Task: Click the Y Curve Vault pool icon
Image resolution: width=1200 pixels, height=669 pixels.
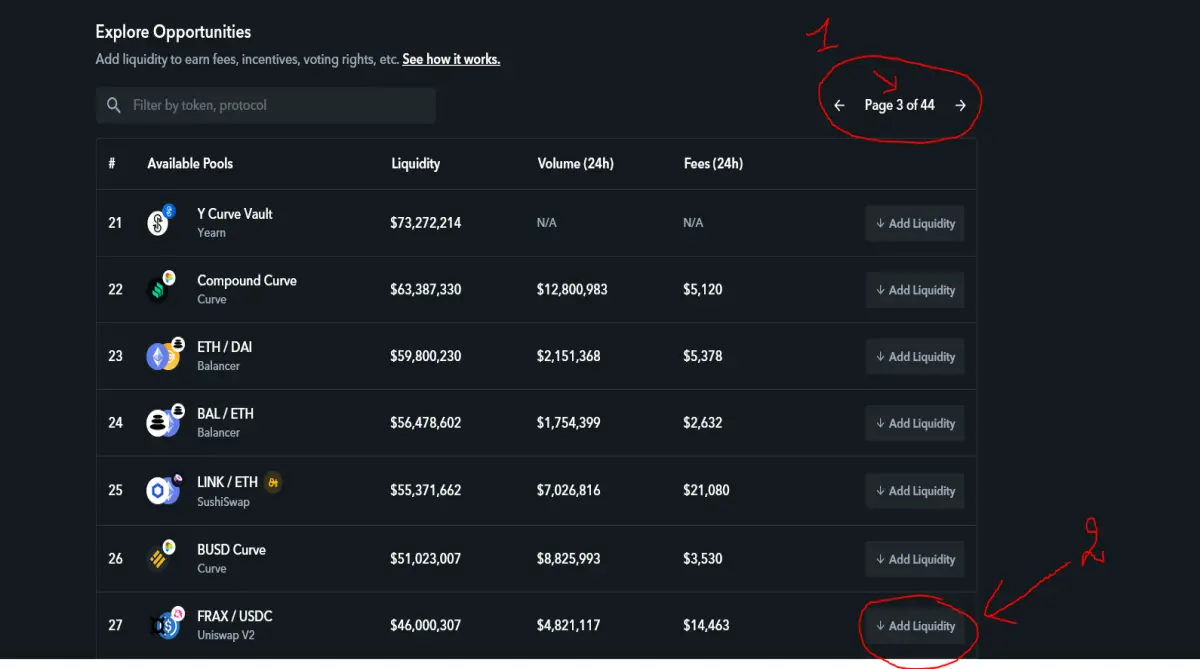Action: [x=160, y=222]
